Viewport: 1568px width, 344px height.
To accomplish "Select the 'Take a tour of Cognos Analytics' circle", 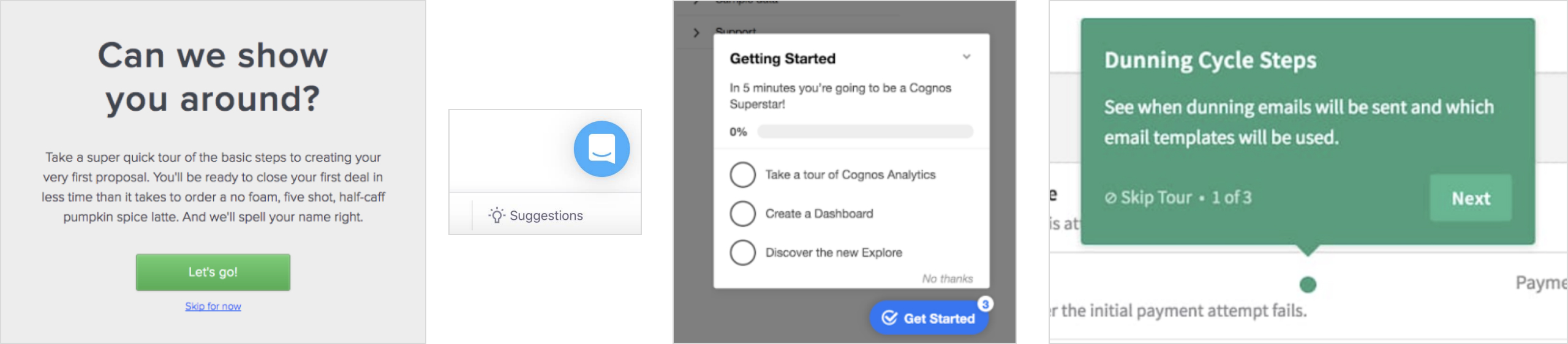I will click(x=743, y=174).
